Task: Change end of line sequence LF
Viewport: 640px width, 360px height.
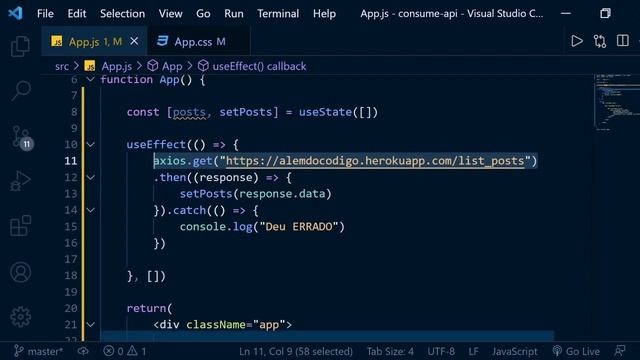Action: (473, 351)
